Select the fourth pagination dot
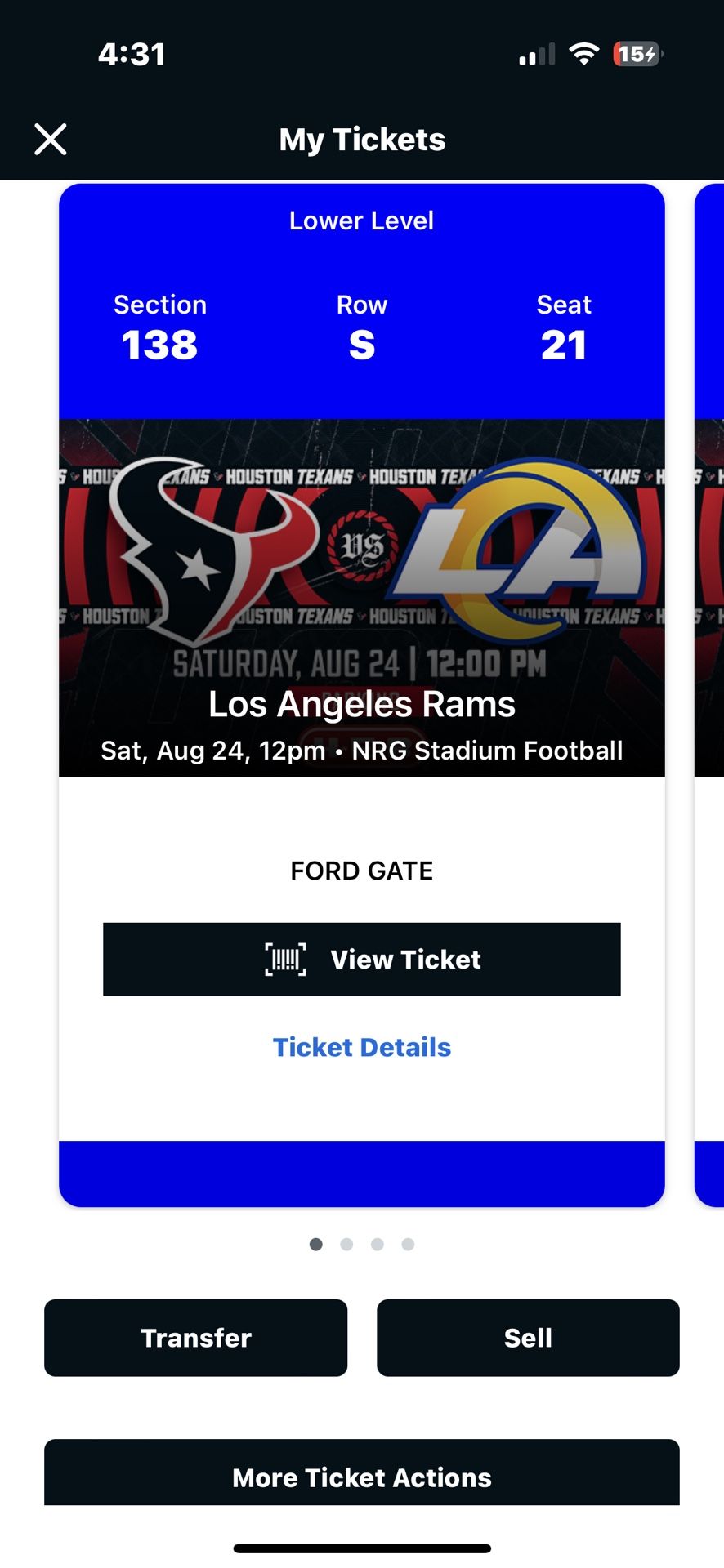Screen dimensions: 724x1568 407,1244
